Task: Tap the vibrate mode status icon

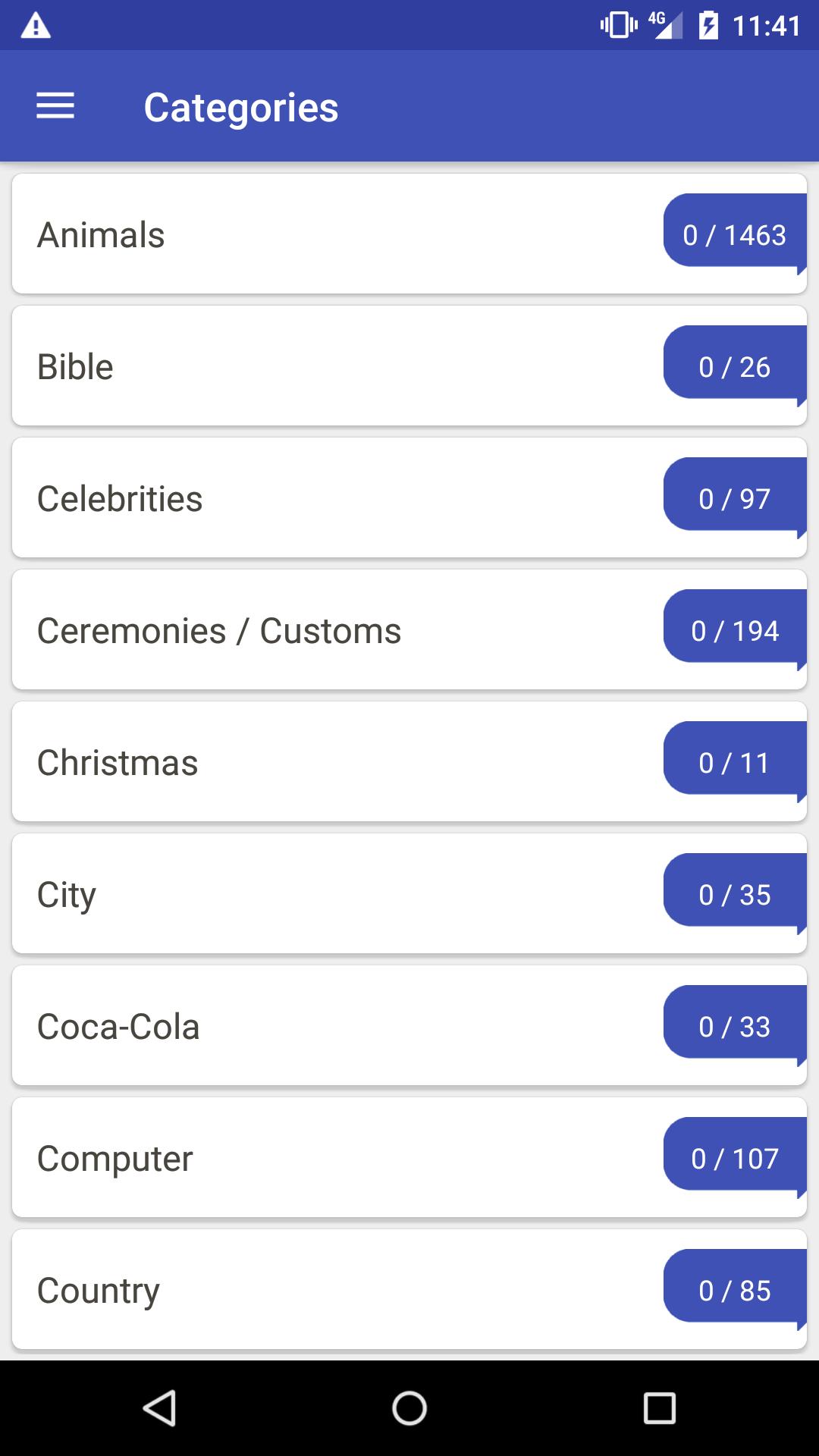Action: tap(618, 25)
